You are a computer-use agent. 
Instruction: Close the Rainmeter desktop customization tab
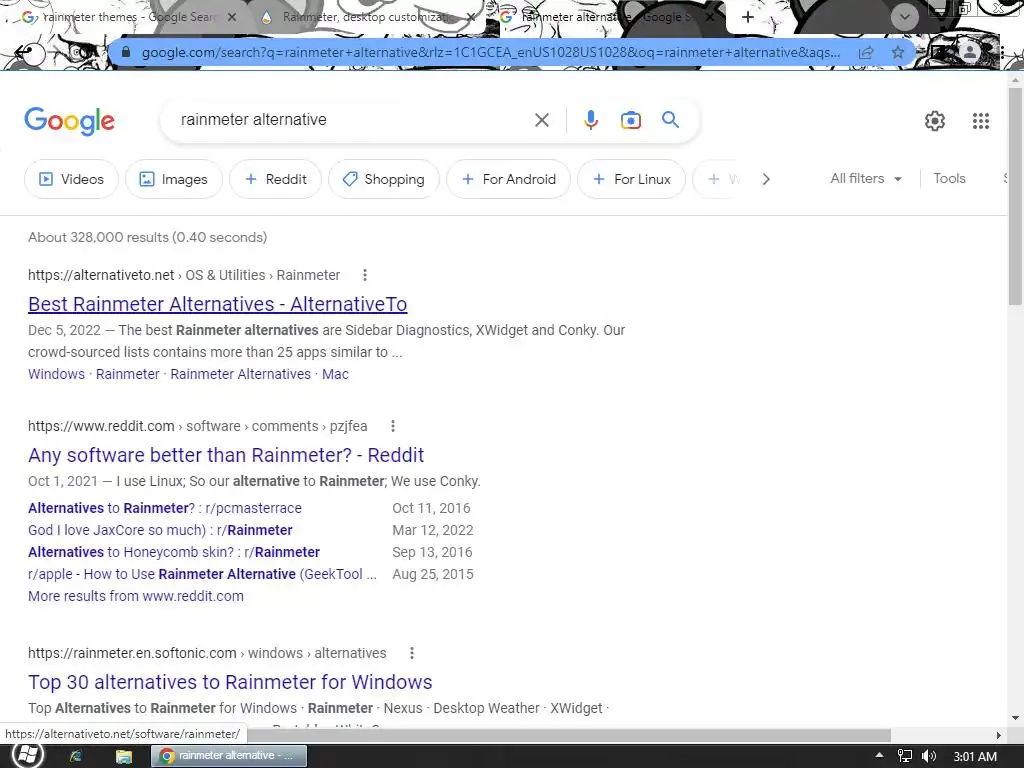(471, 18)
